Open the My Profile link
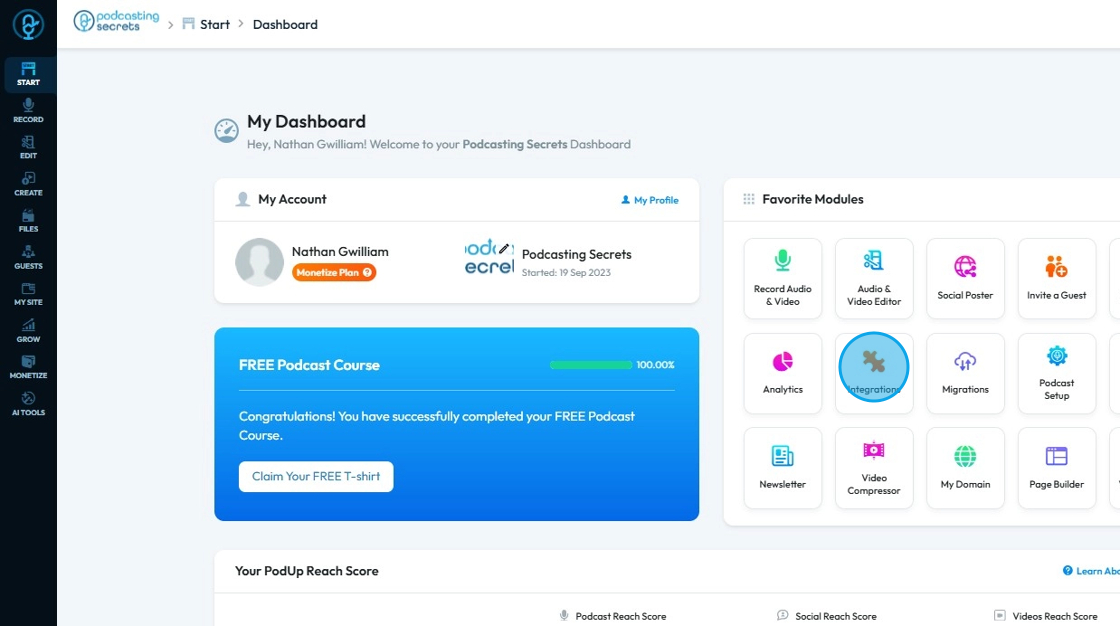The height and width of the screenshot is (626, 1120). [650, 200]
